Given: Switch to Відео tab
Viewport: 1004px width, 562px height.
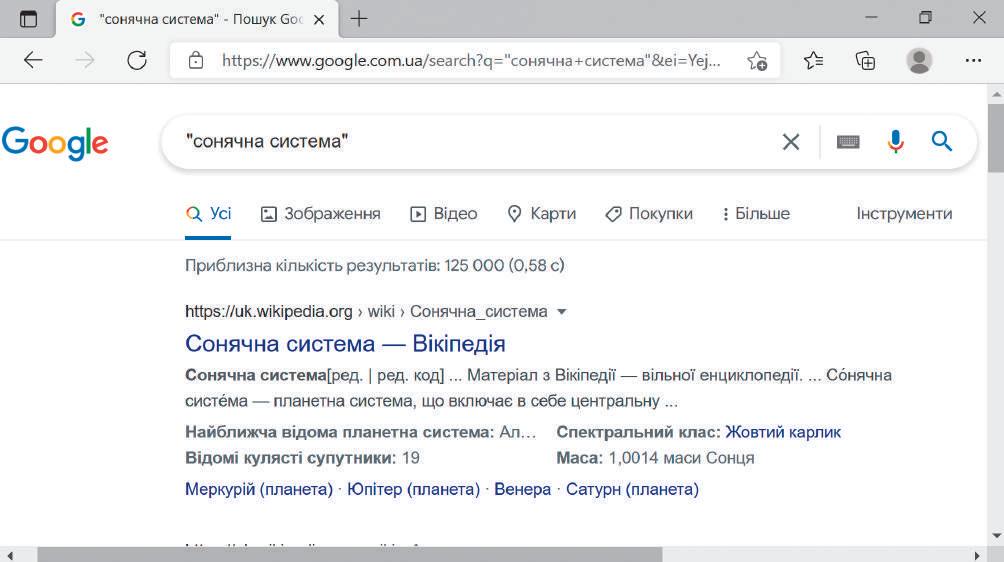Looking at the screenshot, I should click(x=444, y=214).
